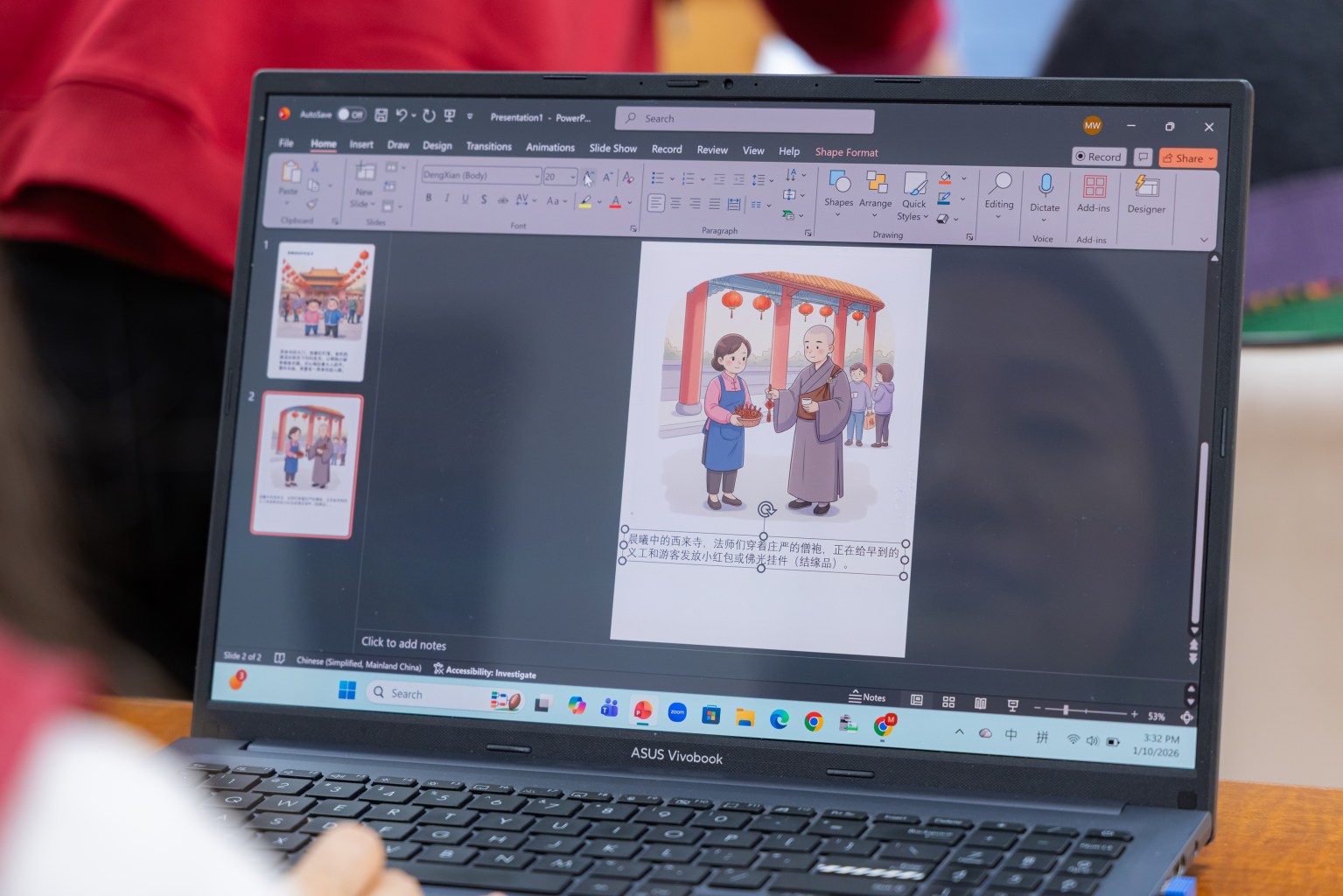Image resolution: width=1343 pixels, height=896 pixels.
Task: Click the zoom slider handle
Action: [1066, 710]
